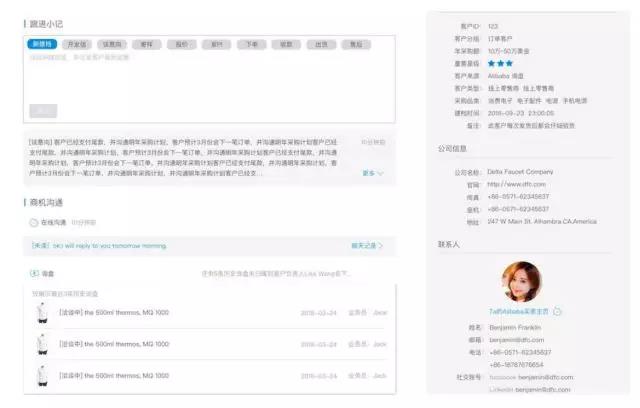
Task: Click the first thermos product thumbnail
Action: [x=42, y=313]
